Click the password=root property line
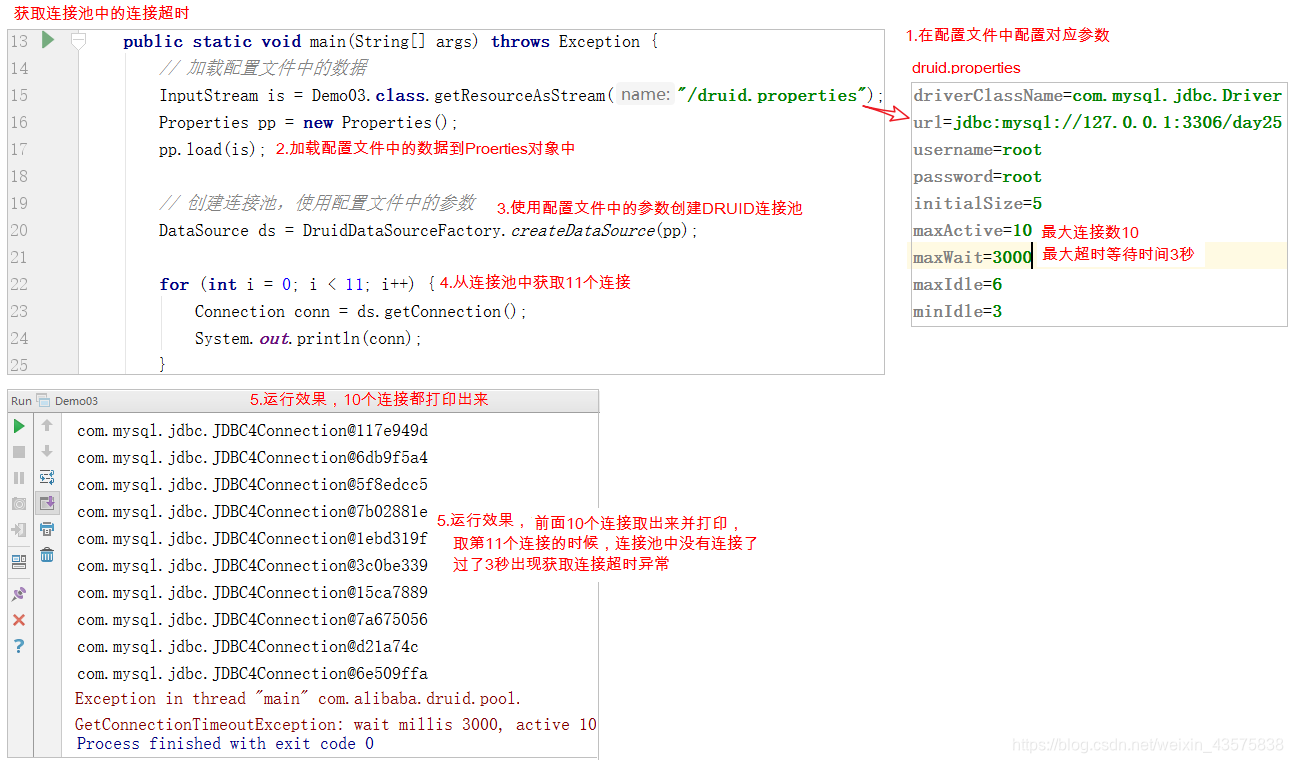This screenshot has height=763, width=1293. pyautogui.click(x=977, y=177)
